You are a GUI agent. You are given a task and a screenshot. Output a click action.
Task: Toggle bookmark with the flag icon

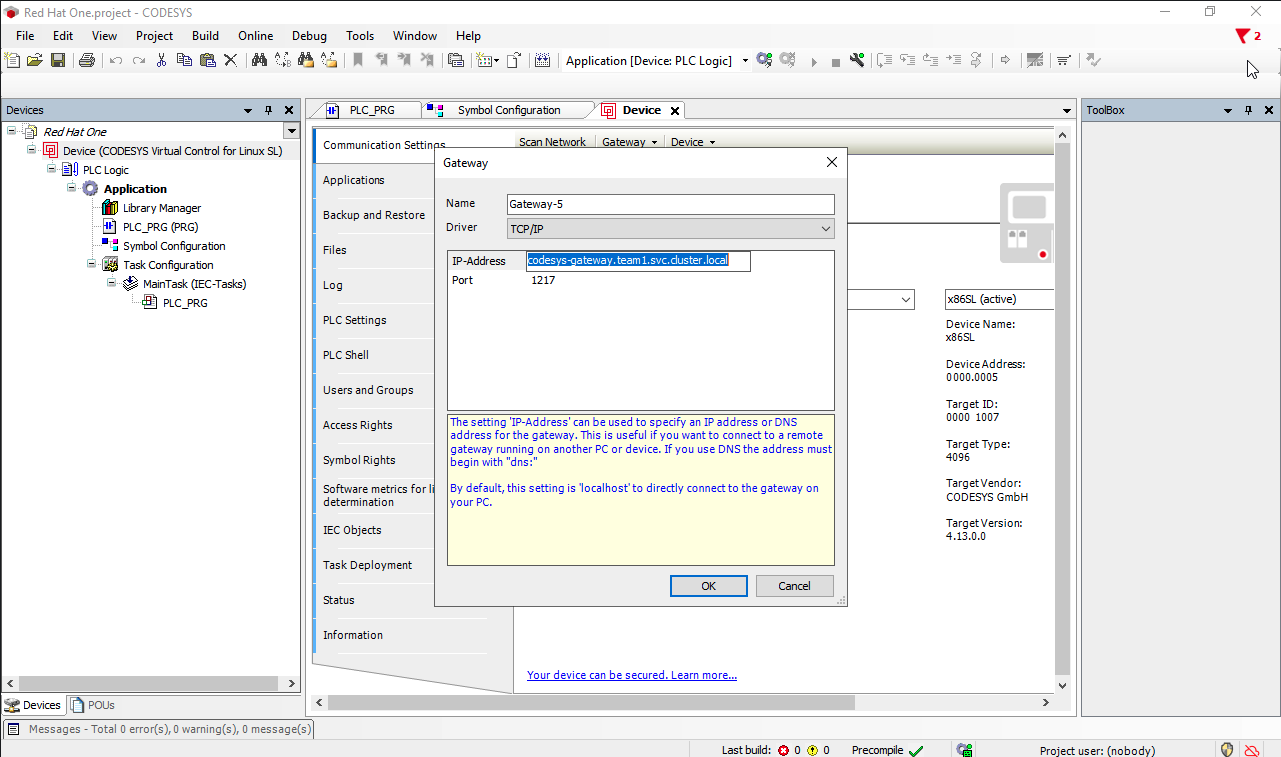358,60
